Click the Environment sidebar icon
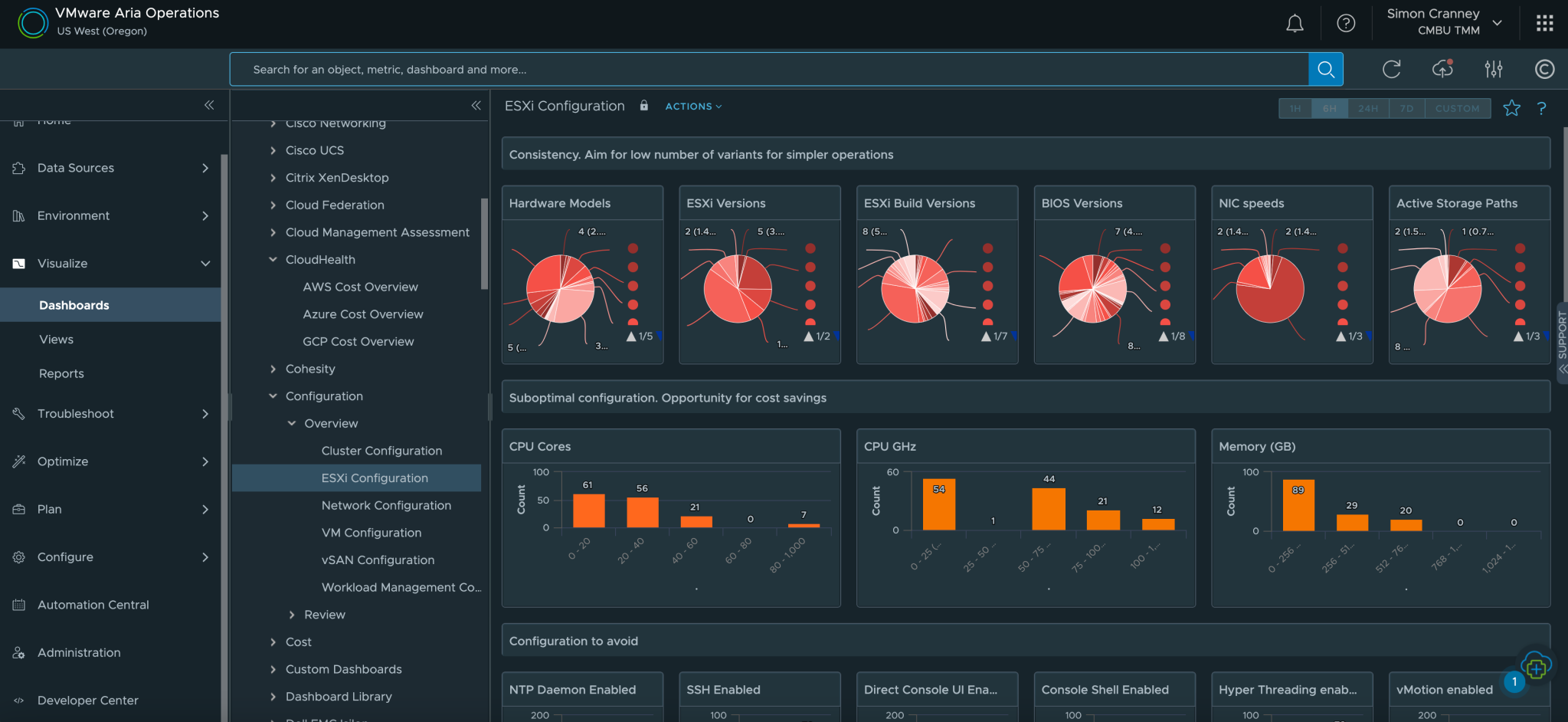Image resolution: width=1568 pixels, height=722 pixels. 19,215
